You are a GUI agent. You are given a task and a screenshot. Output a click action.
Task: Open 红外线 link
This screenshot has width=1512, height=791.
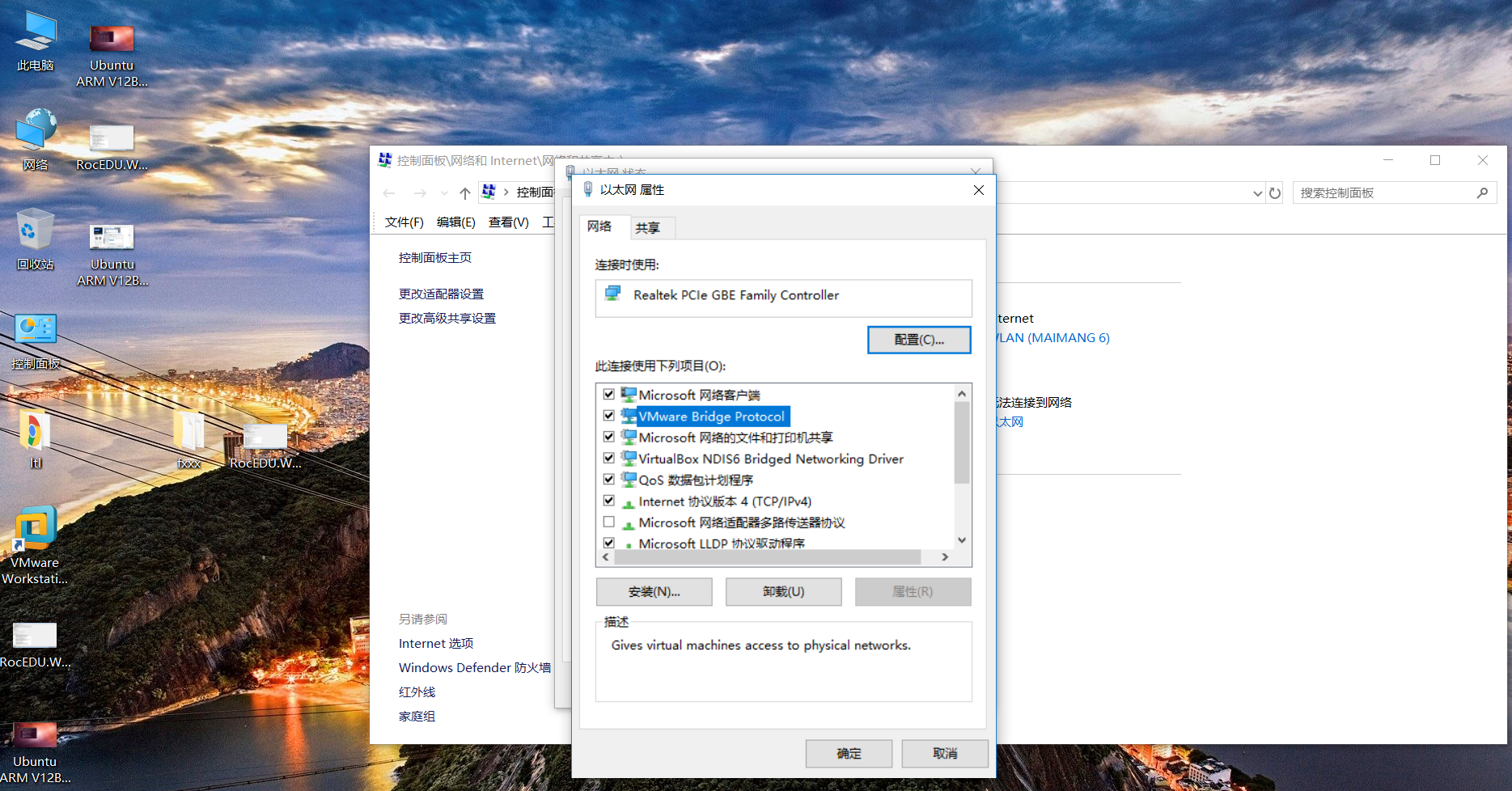(x=417, y=692)
